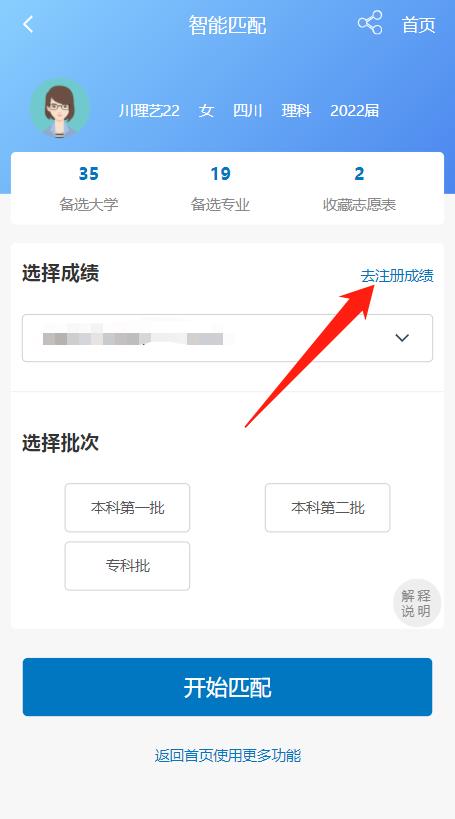Tap the back arrow icon
Screen dimensions: 455x819
pyautogui.click(x=28, y=25)
